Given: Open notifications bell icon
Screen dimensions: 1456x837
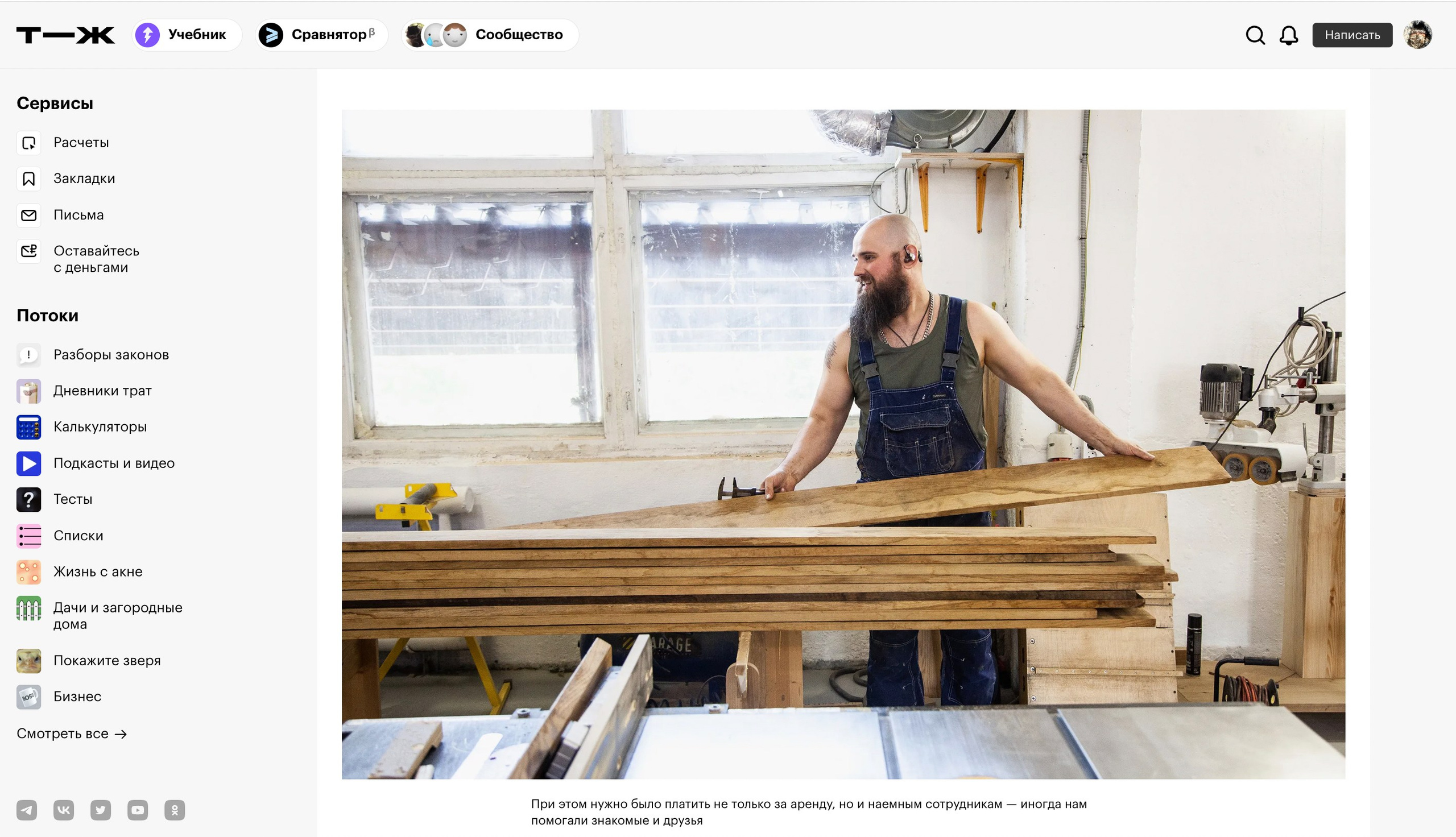Looking at the screenshot, I should [1289, 35].
